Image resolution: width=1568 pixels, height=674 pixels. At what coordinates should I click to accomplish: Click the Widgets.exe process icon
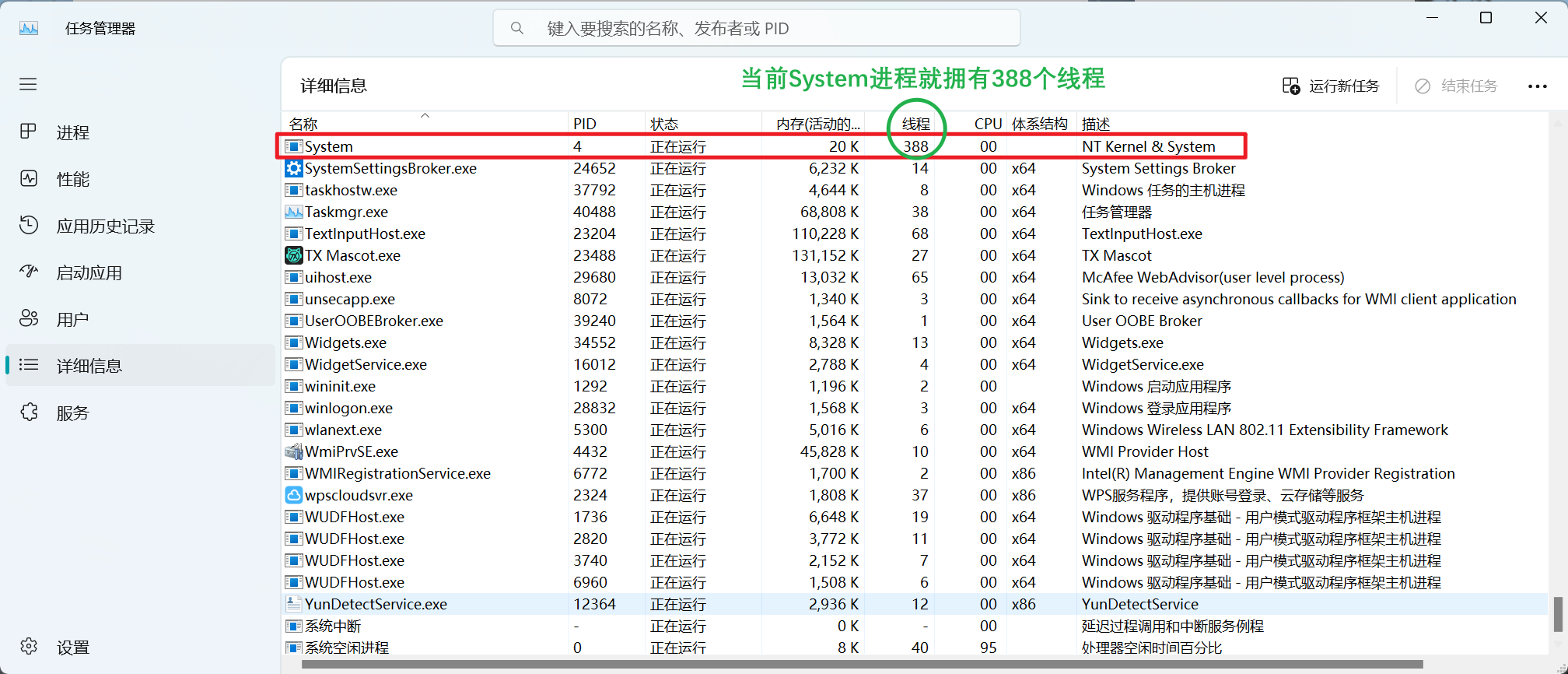tap(294, 342)
